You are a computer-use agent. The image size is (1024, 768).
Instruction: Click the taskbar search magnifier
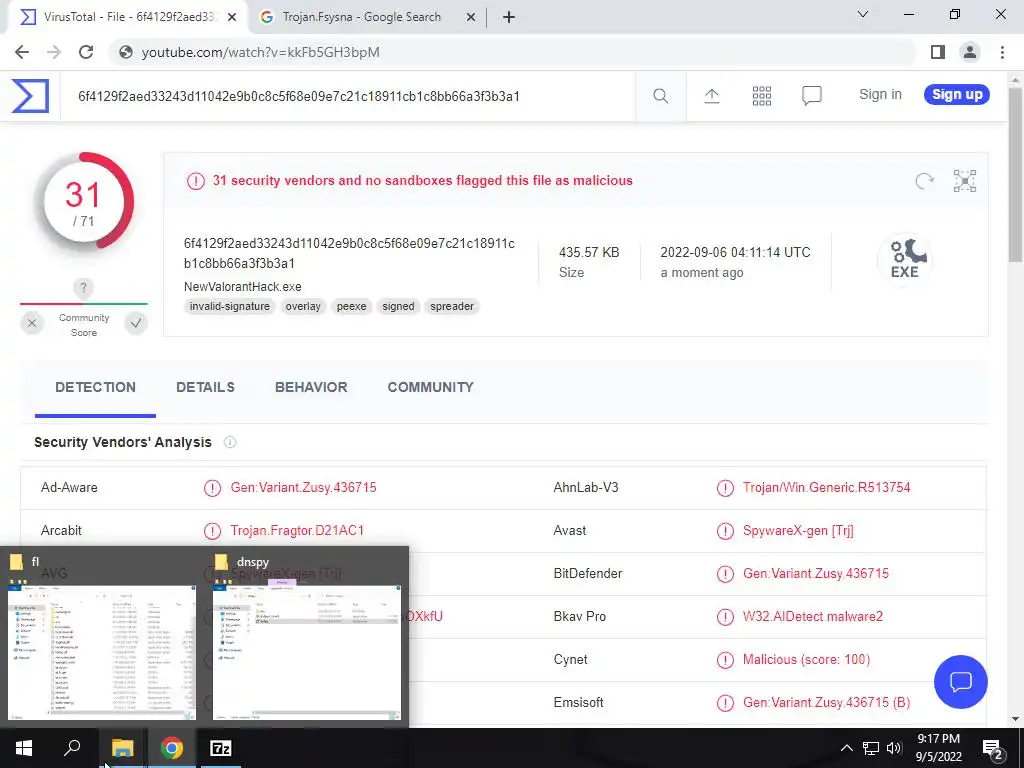pos(72,748)
